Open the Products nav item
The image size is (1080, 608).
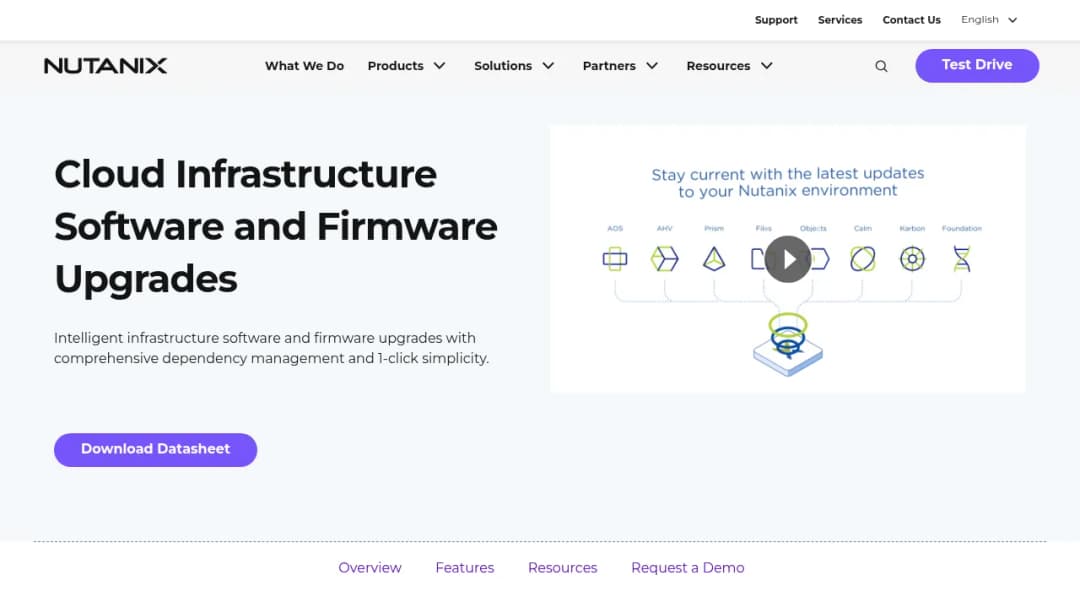[395, 66]
